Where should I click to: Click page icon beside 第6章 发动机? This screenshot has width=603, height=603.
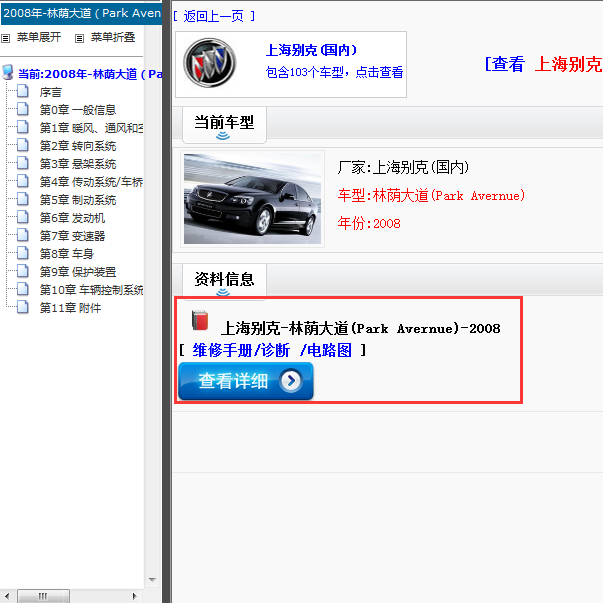(23, 217)
